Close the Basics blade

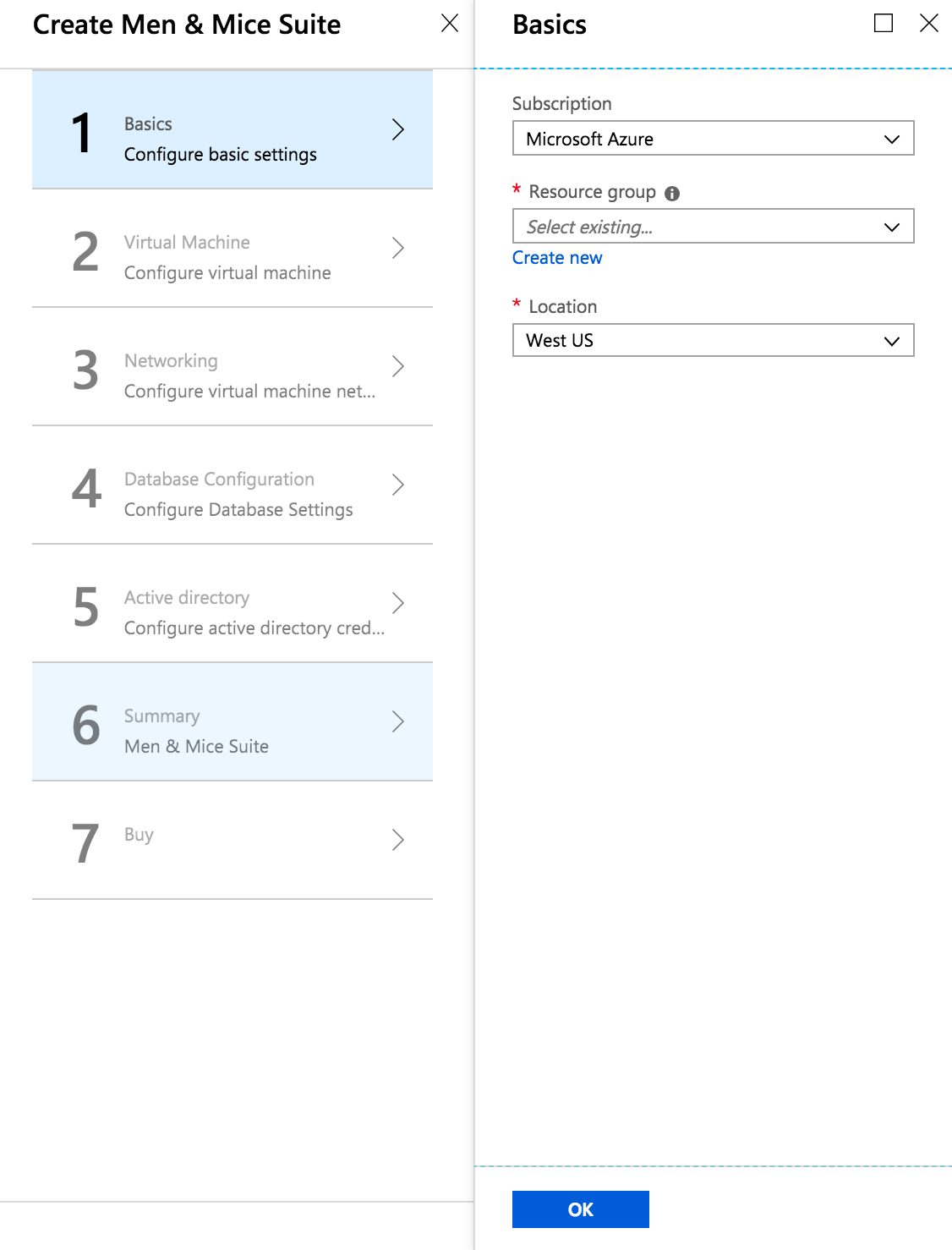(x=928, y=24)
